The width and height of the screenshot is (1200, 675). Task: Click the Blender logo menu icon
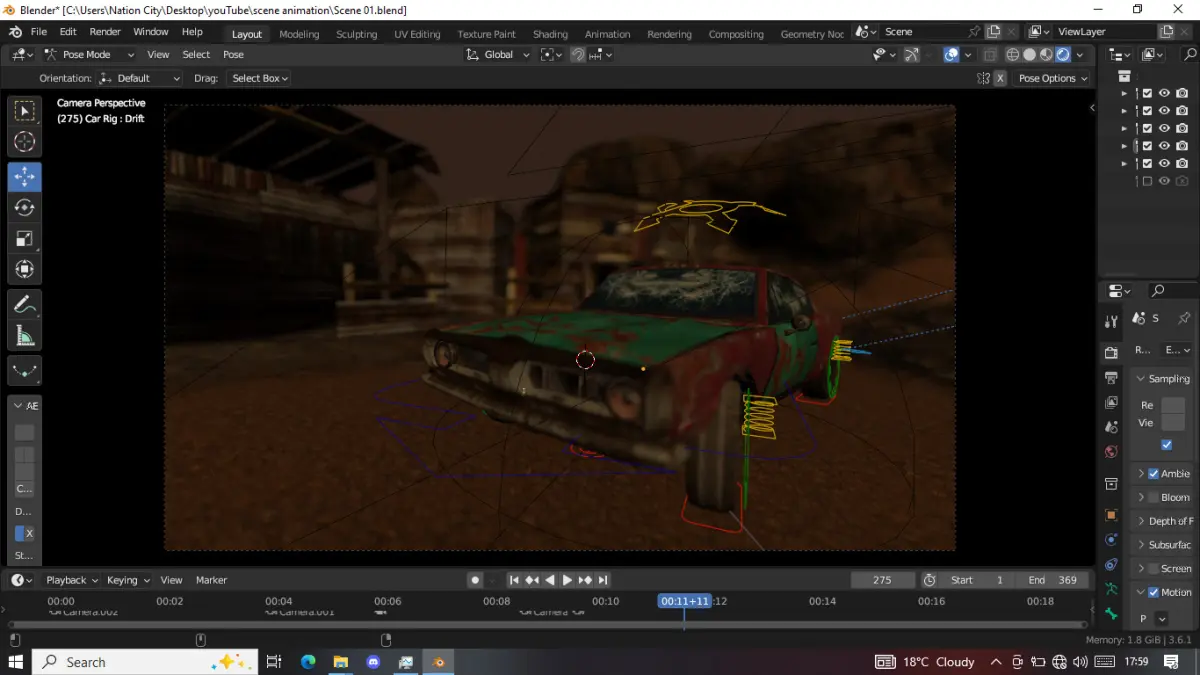pyautogui.click(x=15, y=32)
